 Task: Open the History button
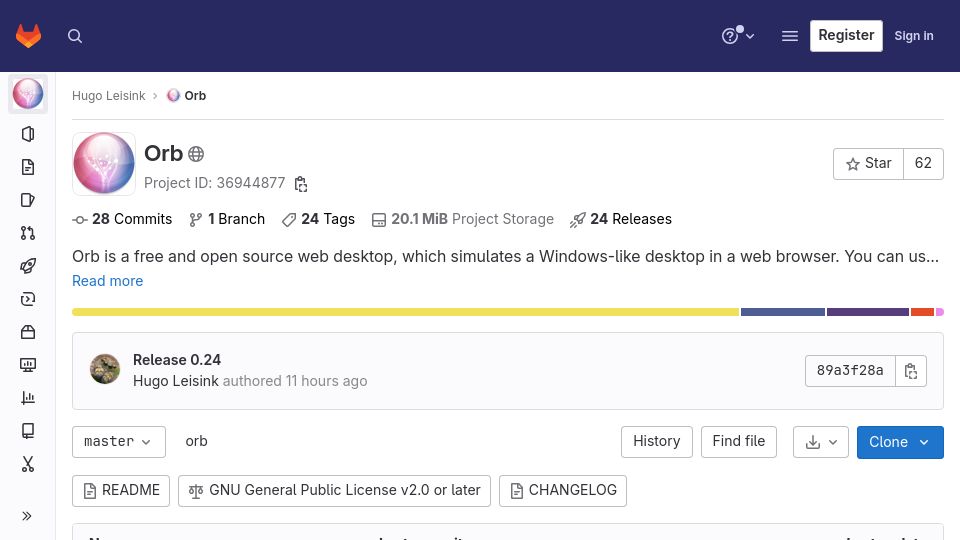point(656,442)
